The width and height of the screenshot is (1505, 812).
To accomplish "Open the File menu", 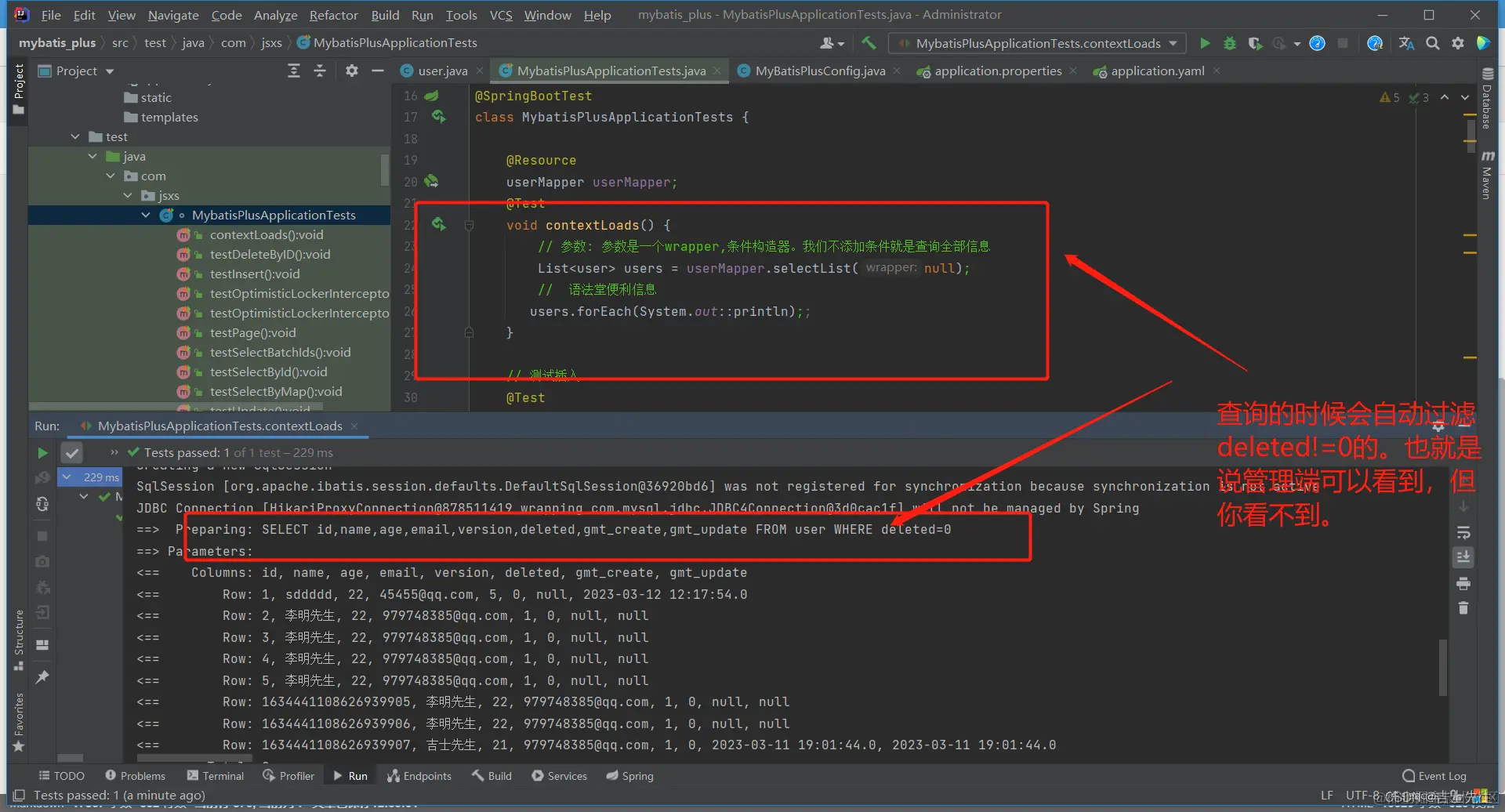I will click(51, 15).
